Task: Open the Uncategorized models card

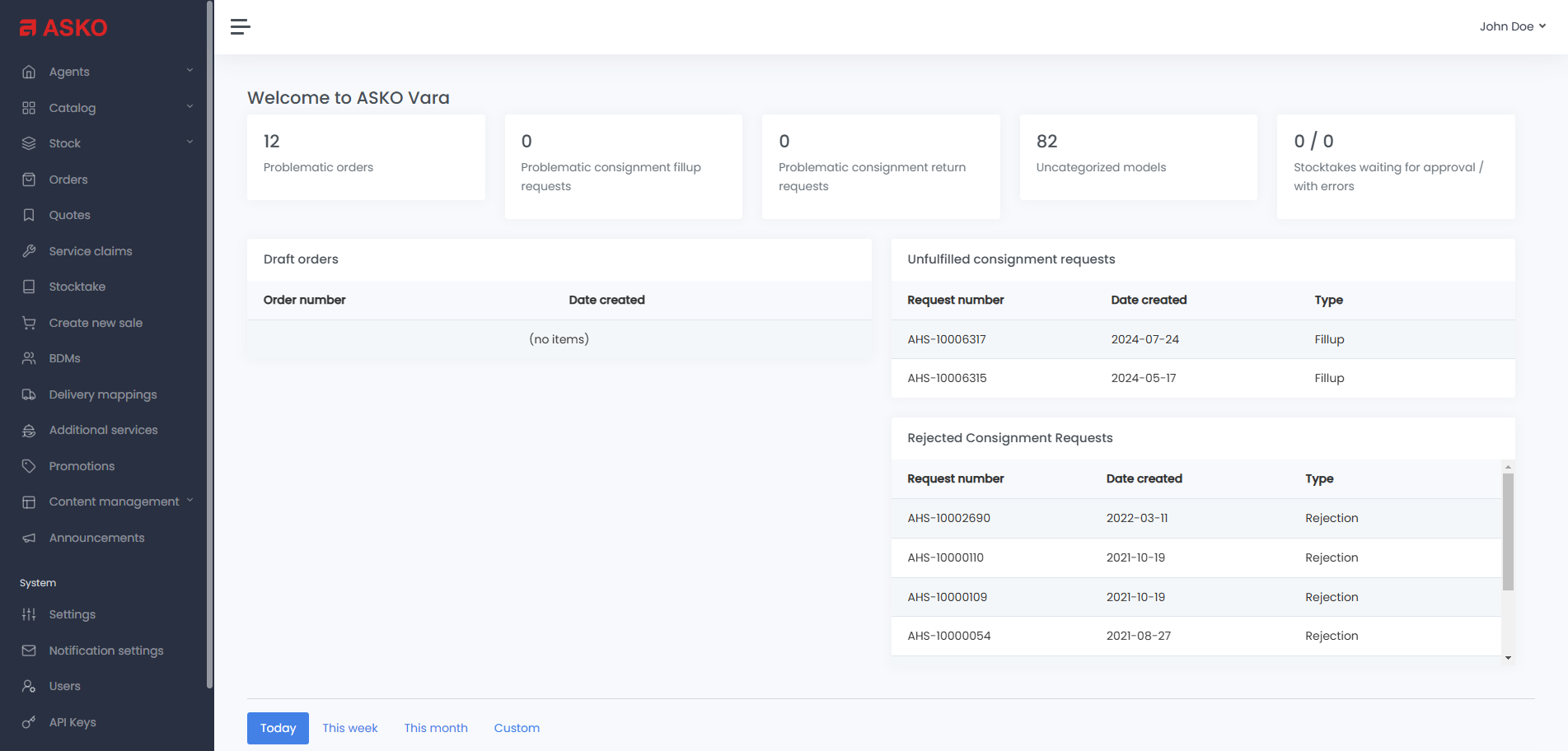Action: pos(1139,157)
